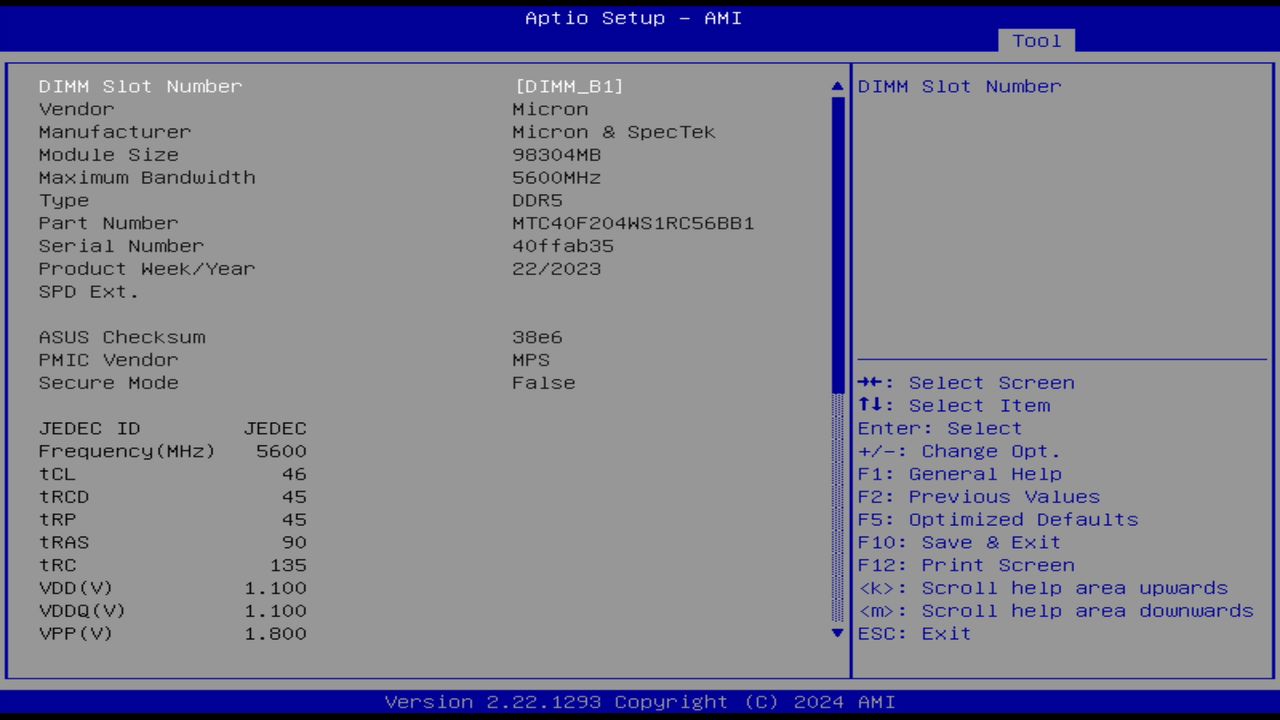This screenshot has width=1280, height=720.
Task: Click ASUS Checksum value 38e6
Action: pyautogui.click(x=538, y=337)
